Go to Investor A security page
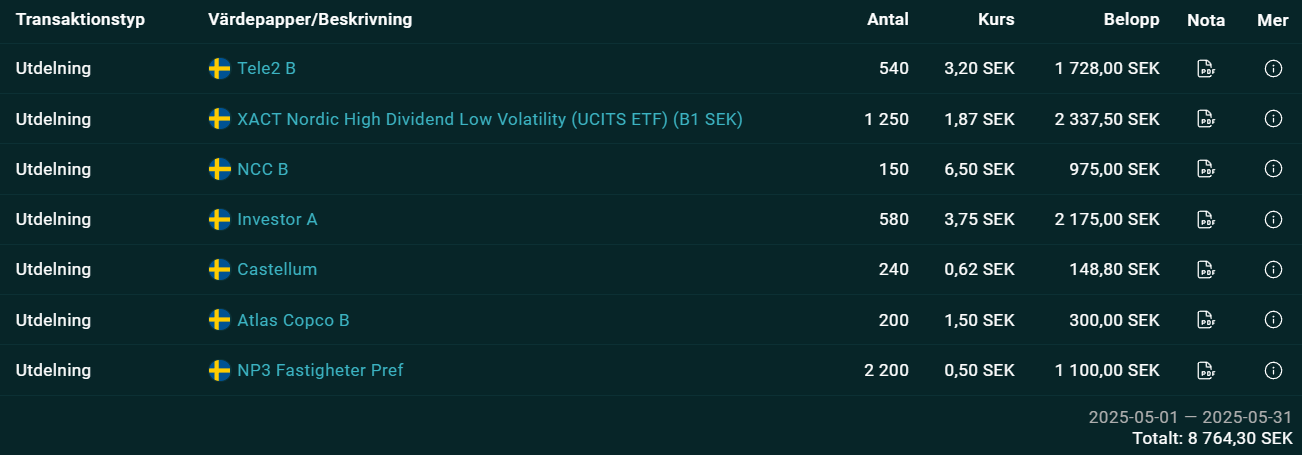The width and height of the screenshot is (1302, 455). tap(277, 219)
